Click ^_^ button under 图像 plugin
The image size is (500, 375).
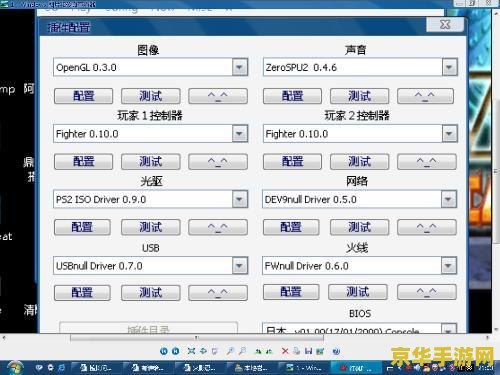(x=218, y=96)
